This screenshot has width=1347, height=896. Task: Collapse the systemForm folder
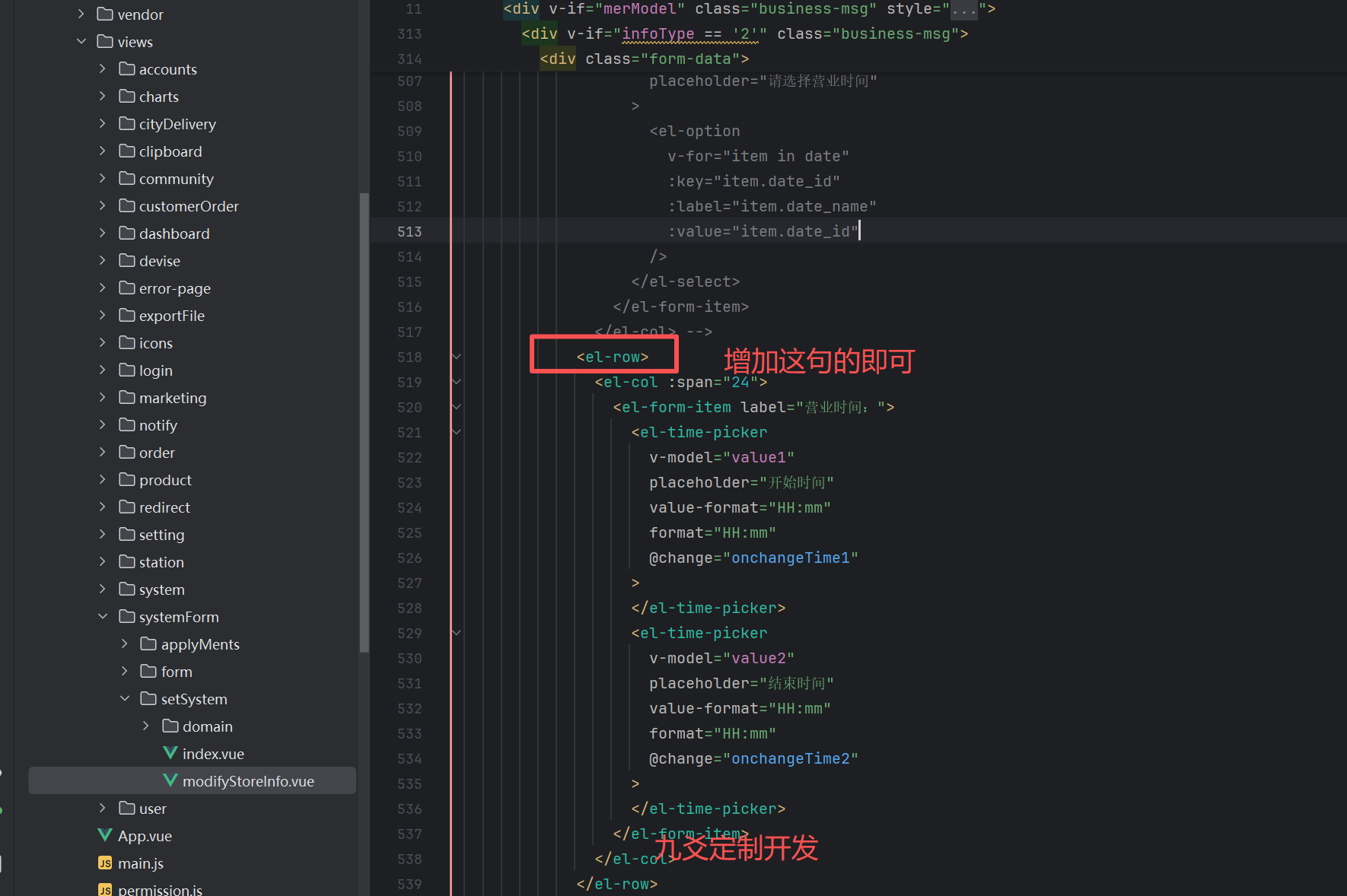tap(103, 616)
